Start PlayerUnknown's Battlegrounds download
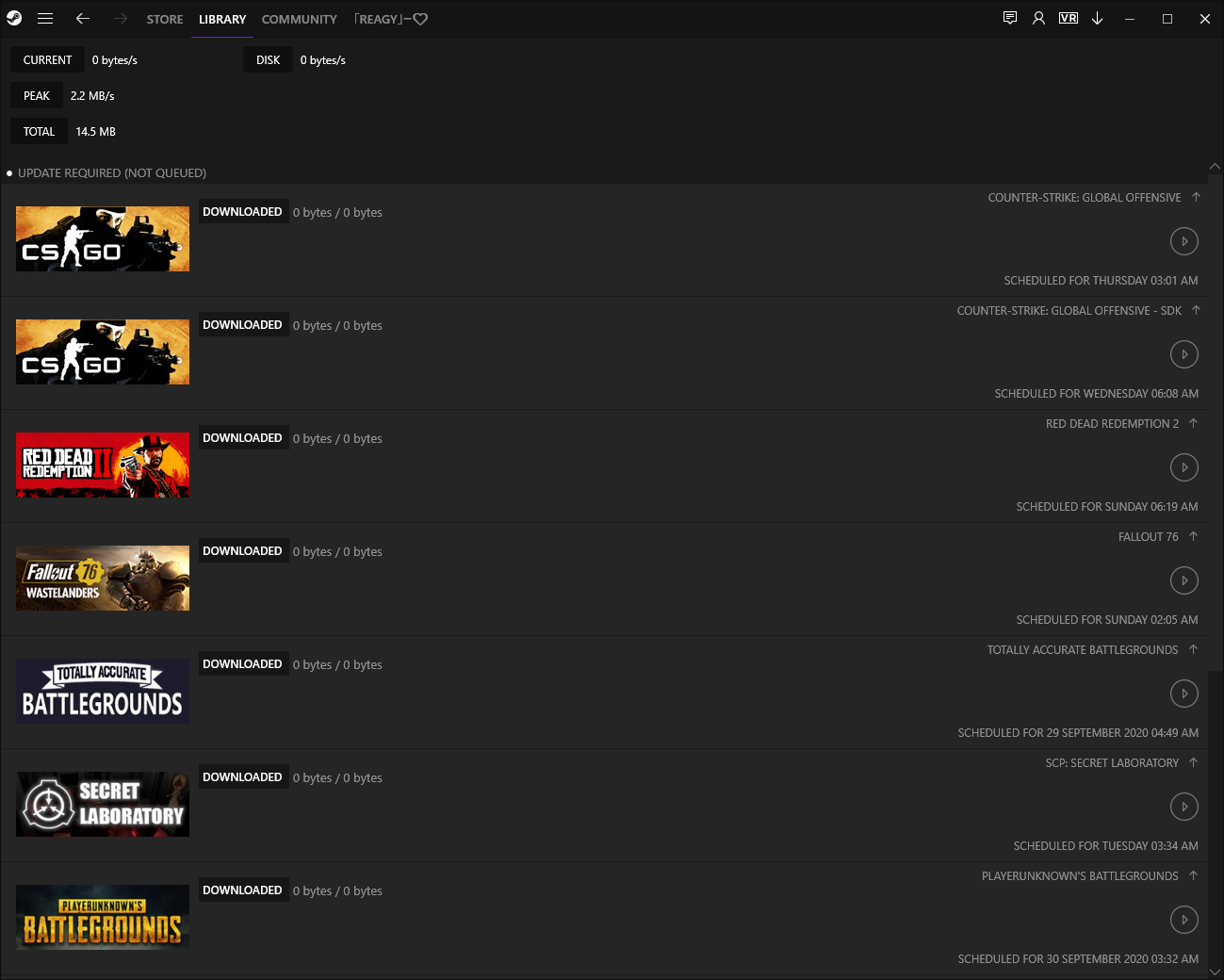The image size is (1224, 980). (1184, 920)
